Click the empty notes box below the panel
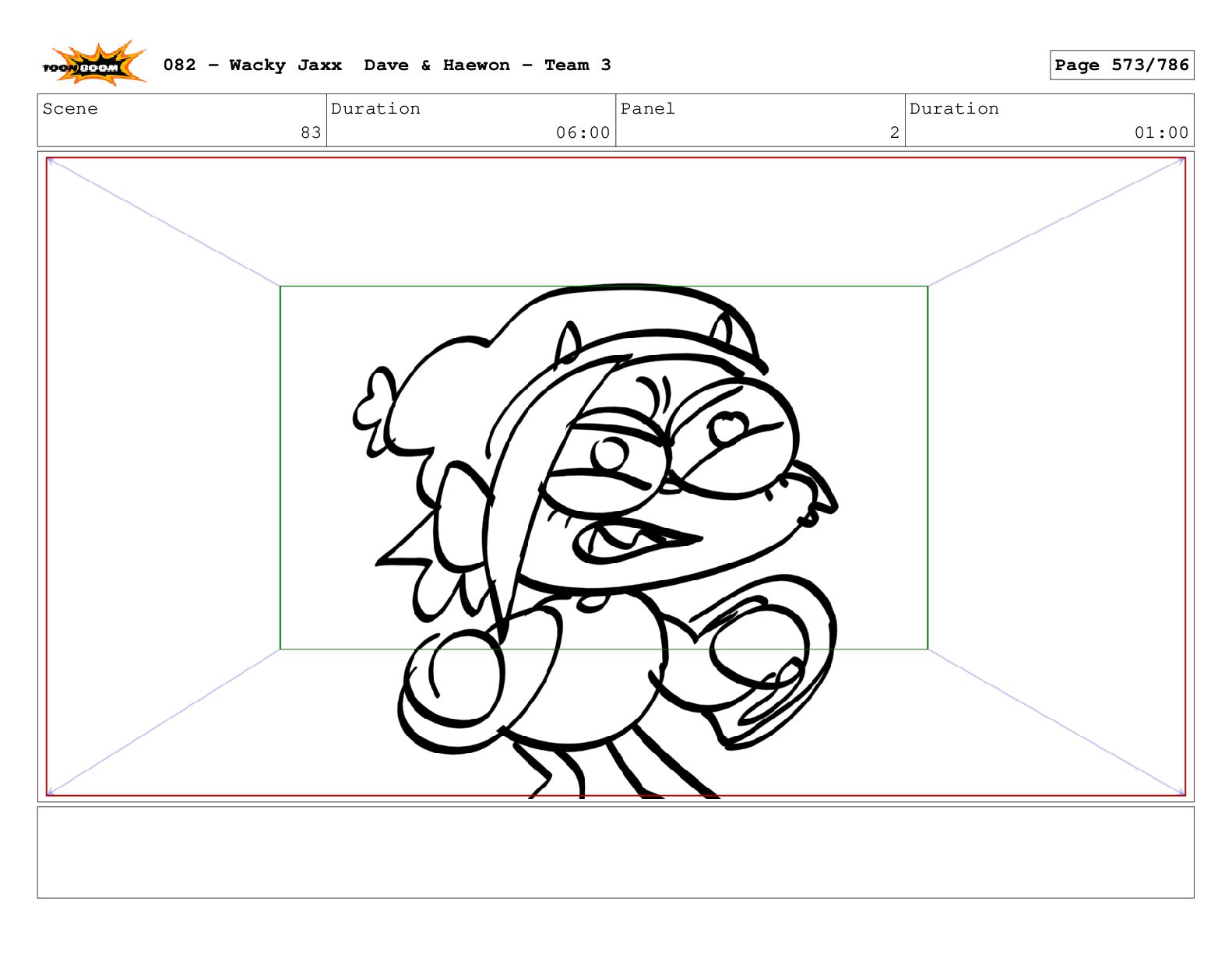Screen dimensions: 1232x954 [x=615, y=852]
